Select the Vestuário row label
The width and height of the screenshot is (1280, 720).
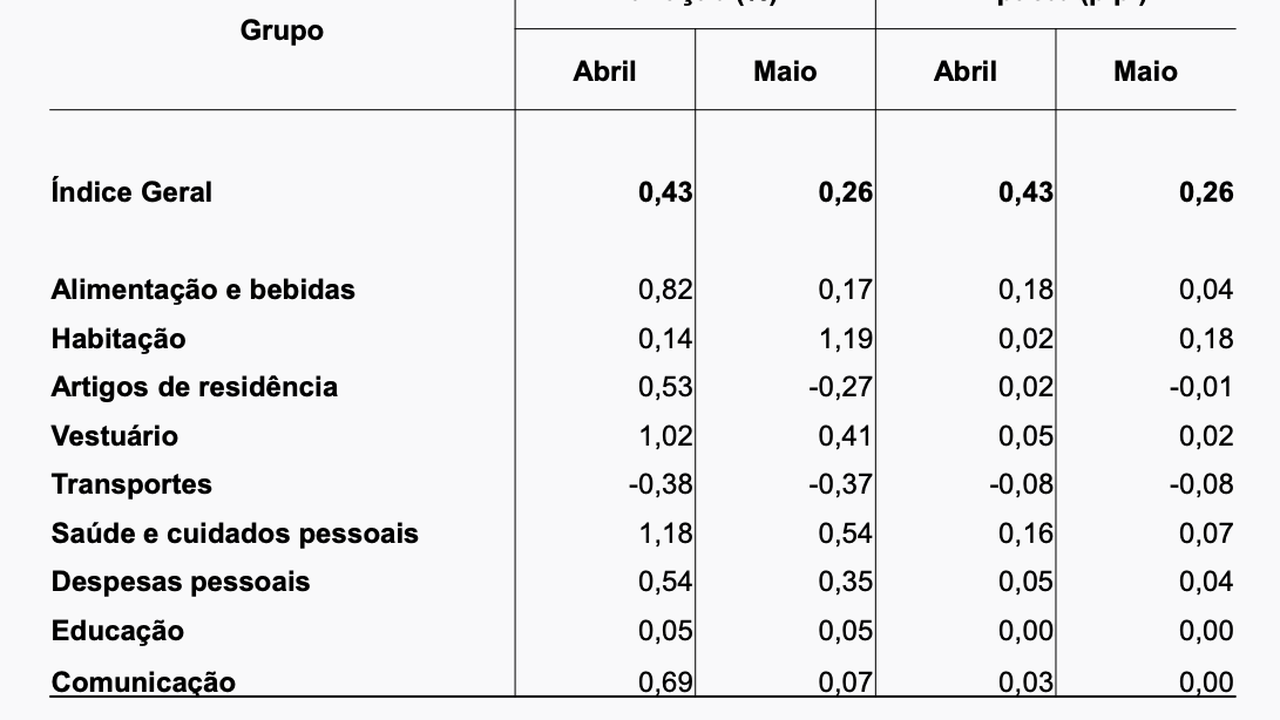tap(114, 436)
